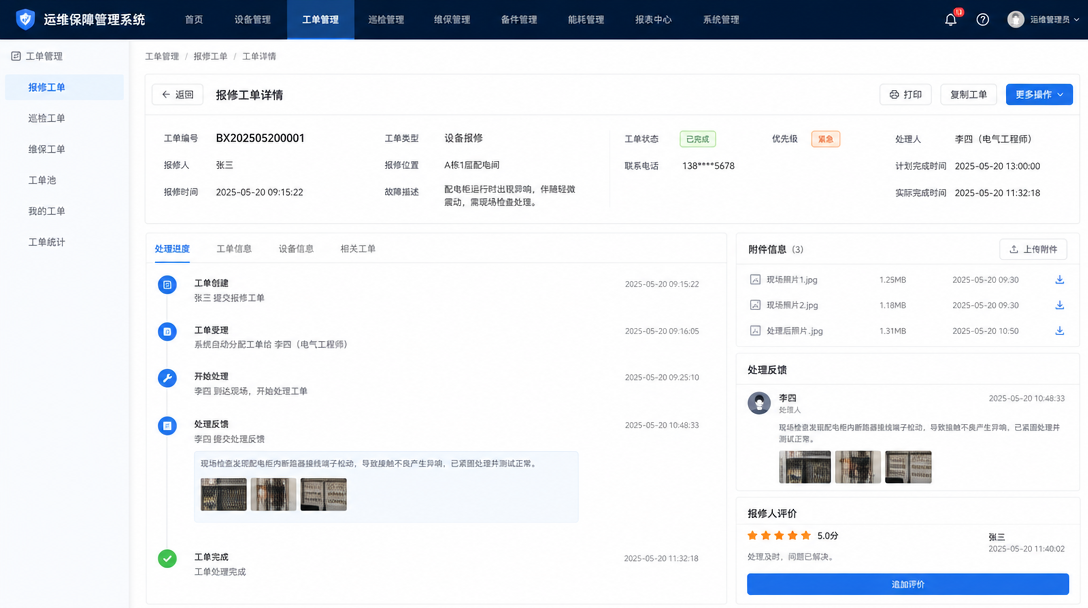Open the notification bell

(951, 19)
